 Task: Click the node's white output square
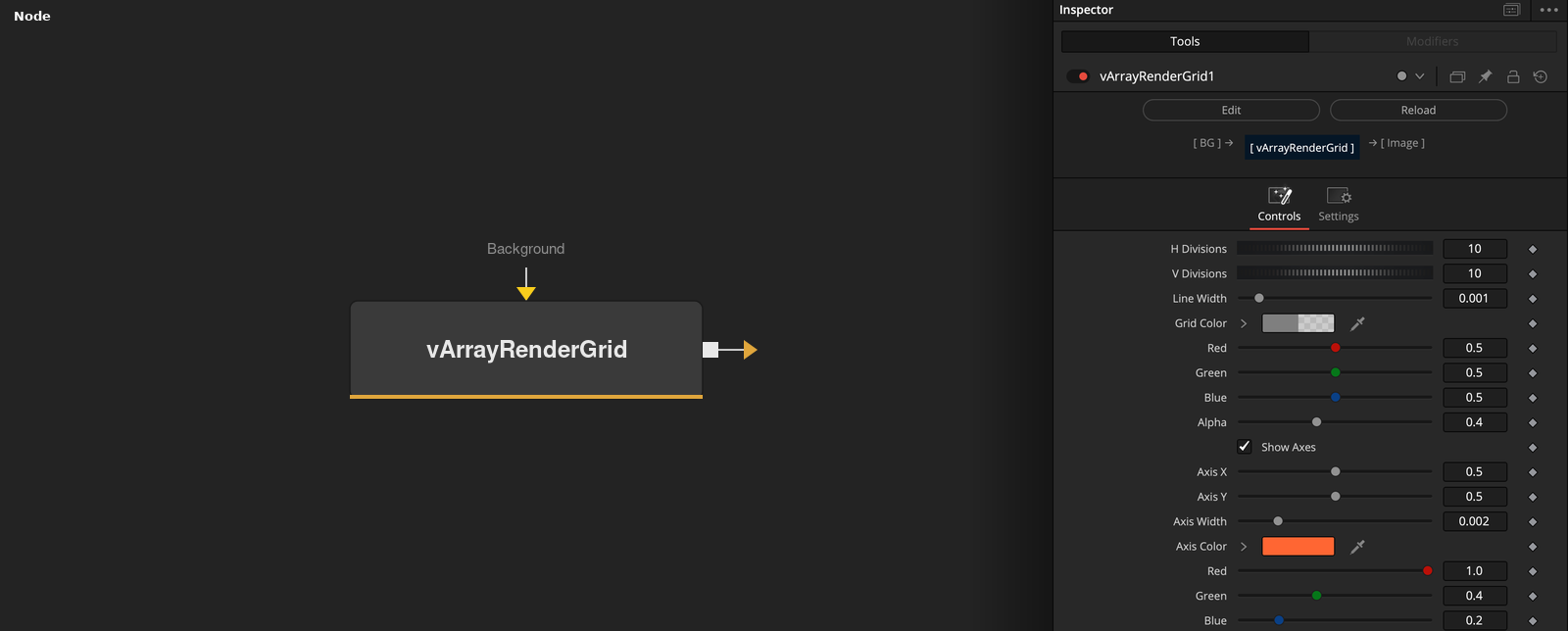pyautogui.click(x=710, y=350)
